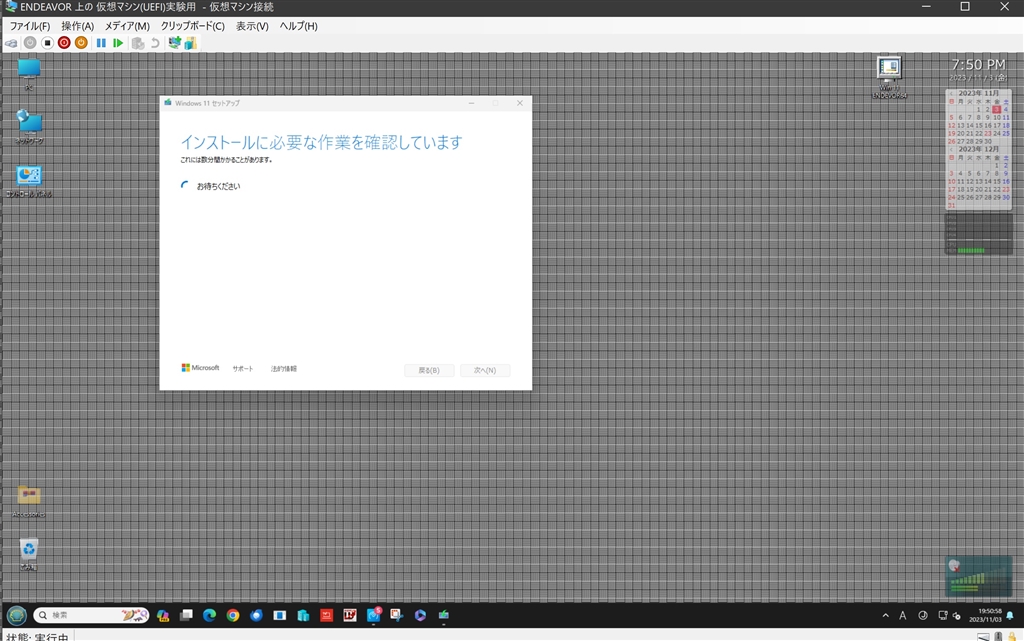Click the 次へ(N) button in Setup
This screenshot has height=641, width=1024.
(x=485, y=370)
